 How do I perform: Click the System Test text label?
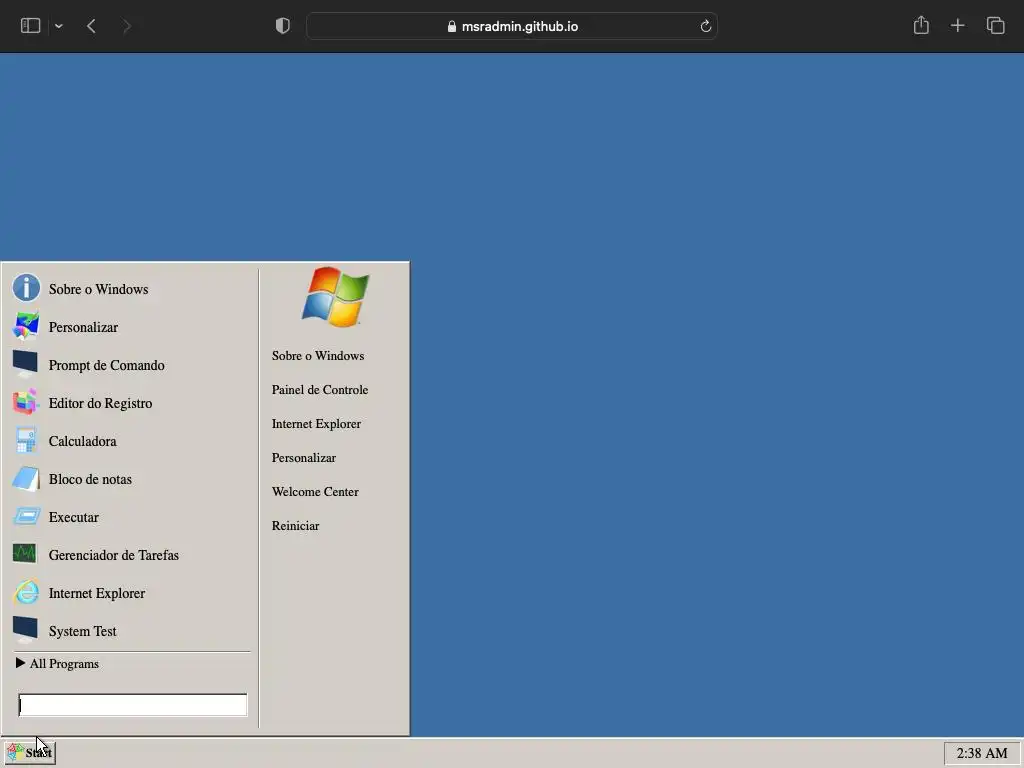(x=82, y=631)
